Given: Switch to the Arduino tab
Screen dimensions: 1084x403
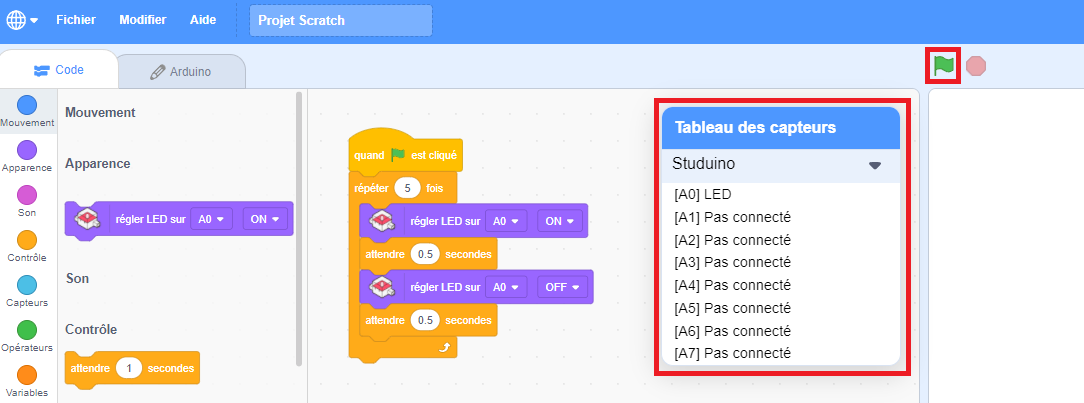Looking at the screenshot, I should [181, 71].
